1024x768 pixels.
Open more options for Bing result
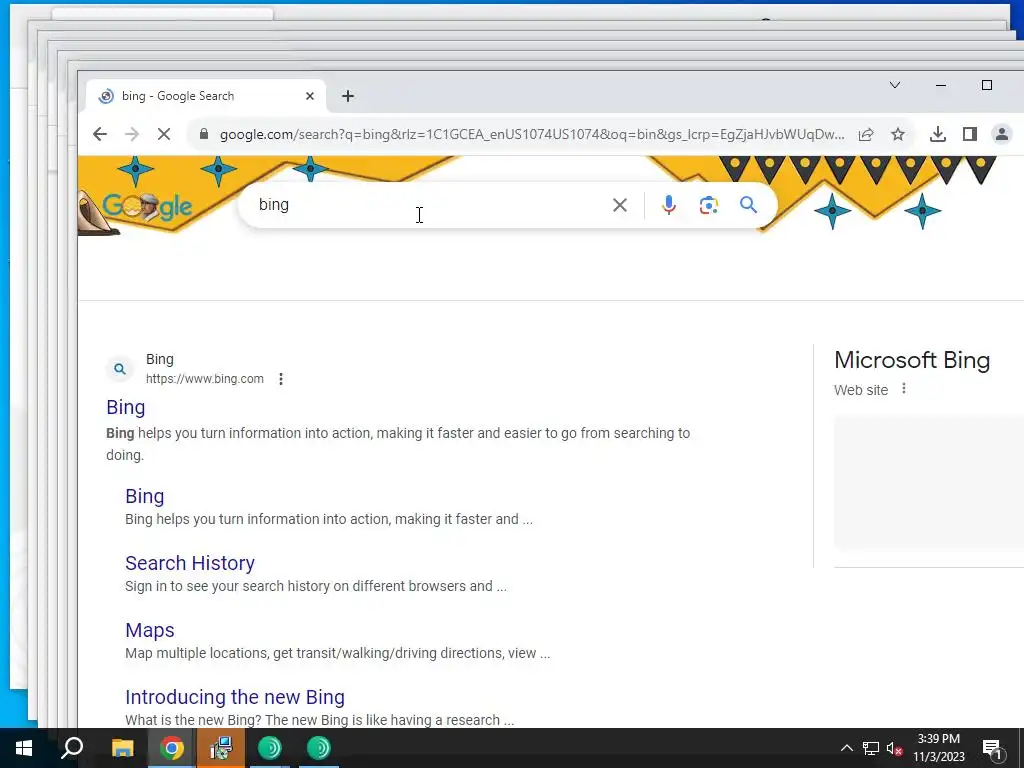(x=281, y=379)
